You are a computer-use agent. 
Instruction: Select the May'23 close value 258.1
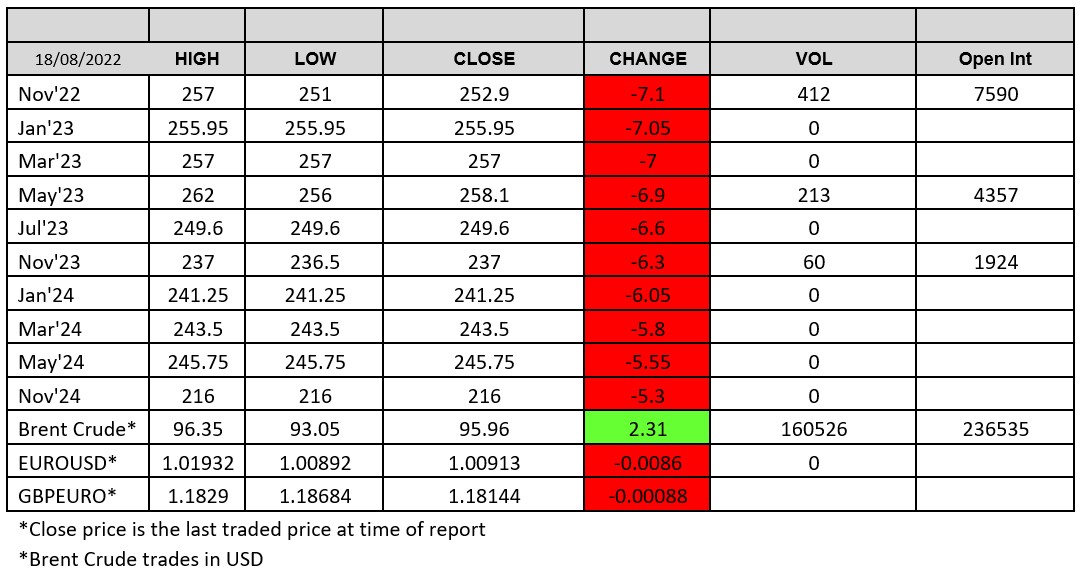tap(483, 195)
